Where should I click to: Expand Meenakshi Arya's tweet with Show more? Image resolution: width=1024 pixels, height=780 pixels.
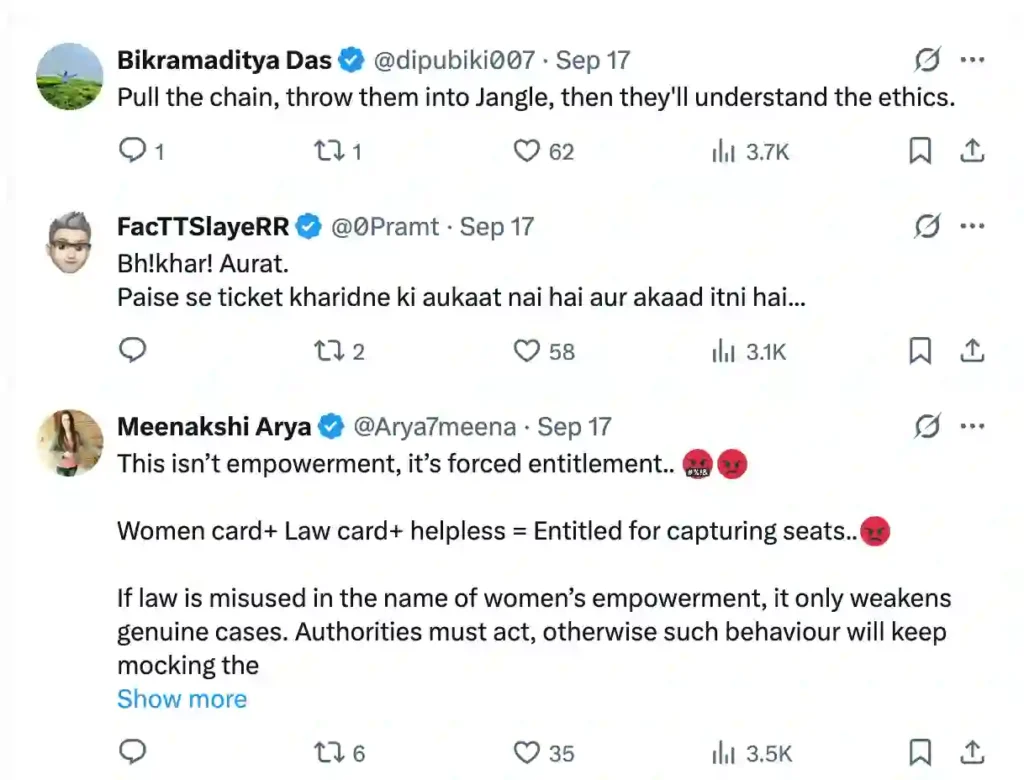click(x=182, y=699)
